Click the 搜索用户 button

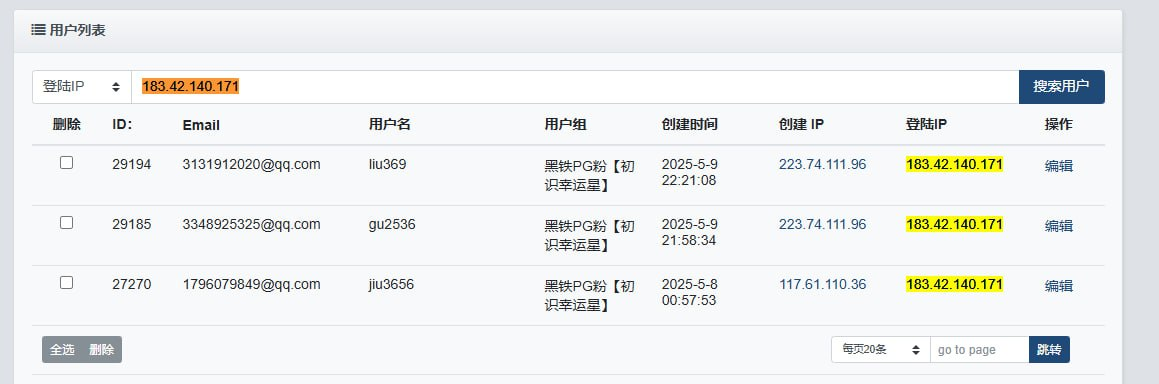(1061, 86)
